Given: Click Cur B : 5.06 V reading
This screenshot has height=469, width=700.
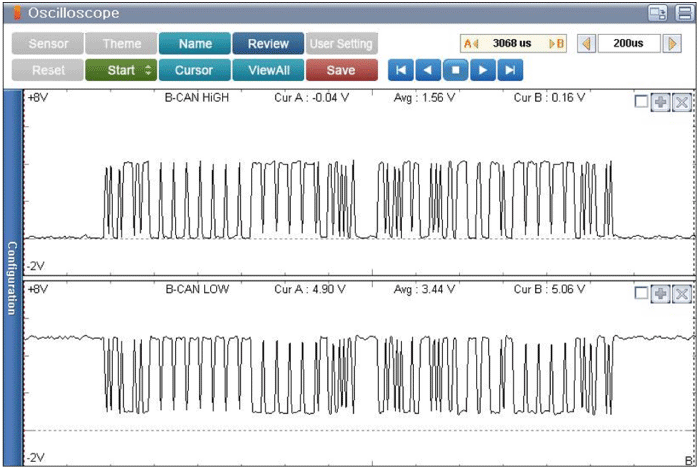Looking at the screenshot, I should [550, 289].
